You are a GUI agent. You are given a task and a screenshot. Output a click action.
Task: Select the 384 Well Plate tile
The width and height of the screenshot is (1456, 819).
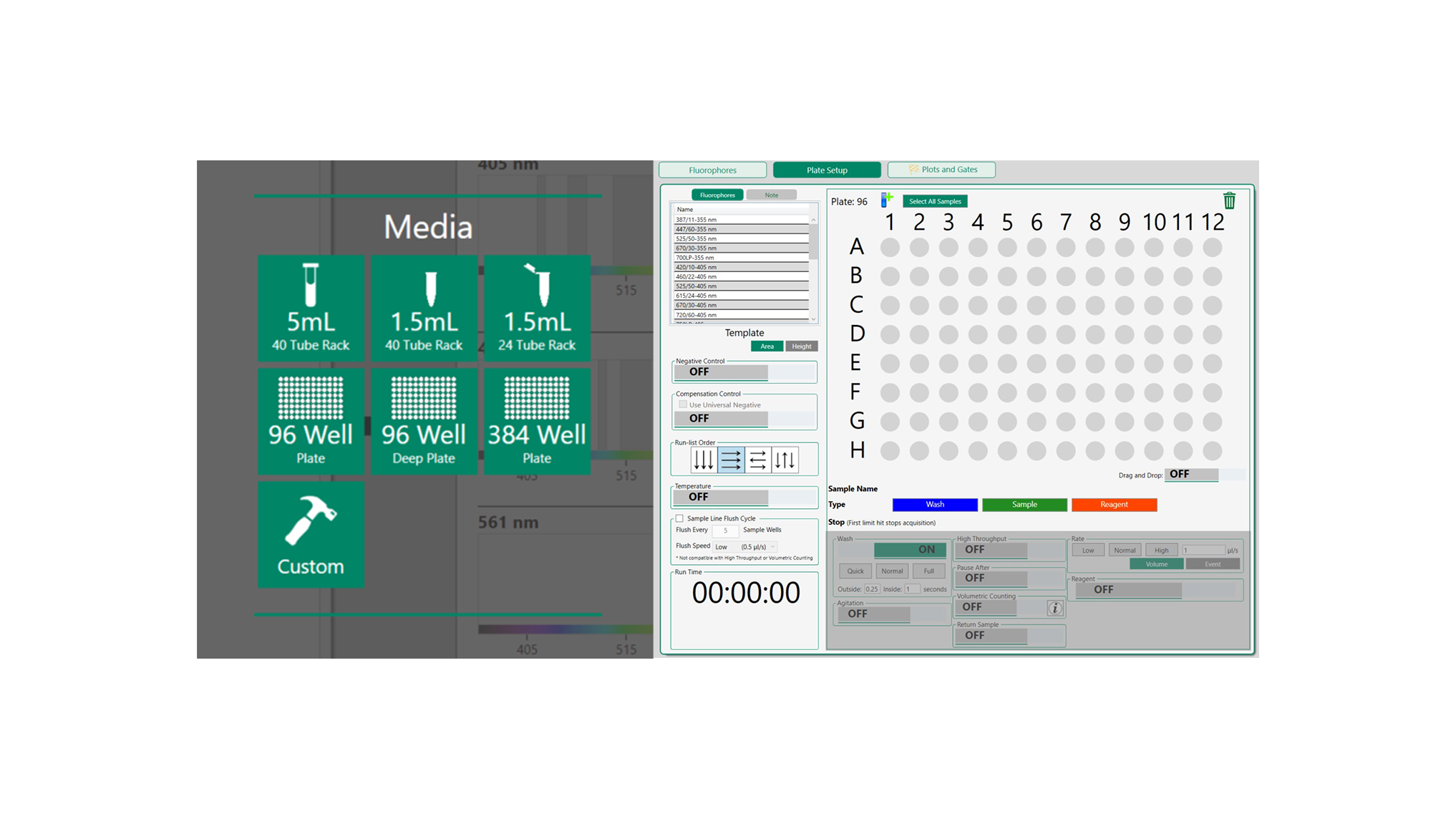[536, 420]
